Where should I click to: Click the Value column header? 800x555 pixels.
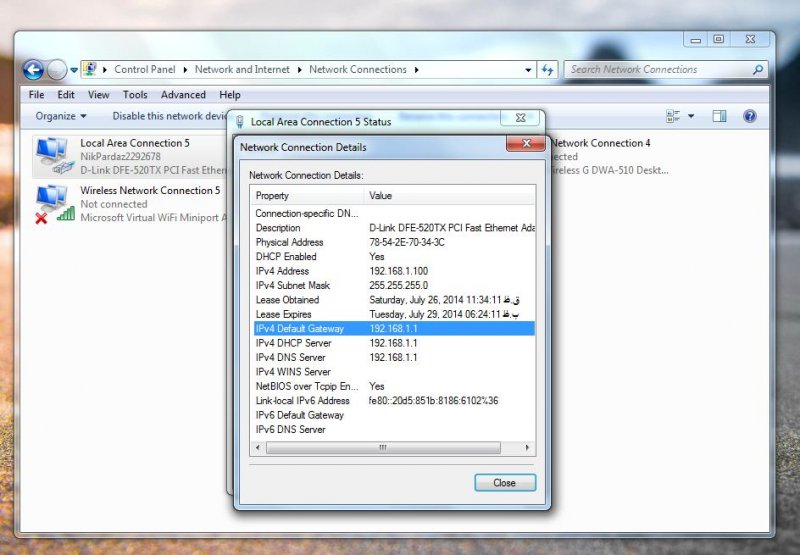point(449,195)
